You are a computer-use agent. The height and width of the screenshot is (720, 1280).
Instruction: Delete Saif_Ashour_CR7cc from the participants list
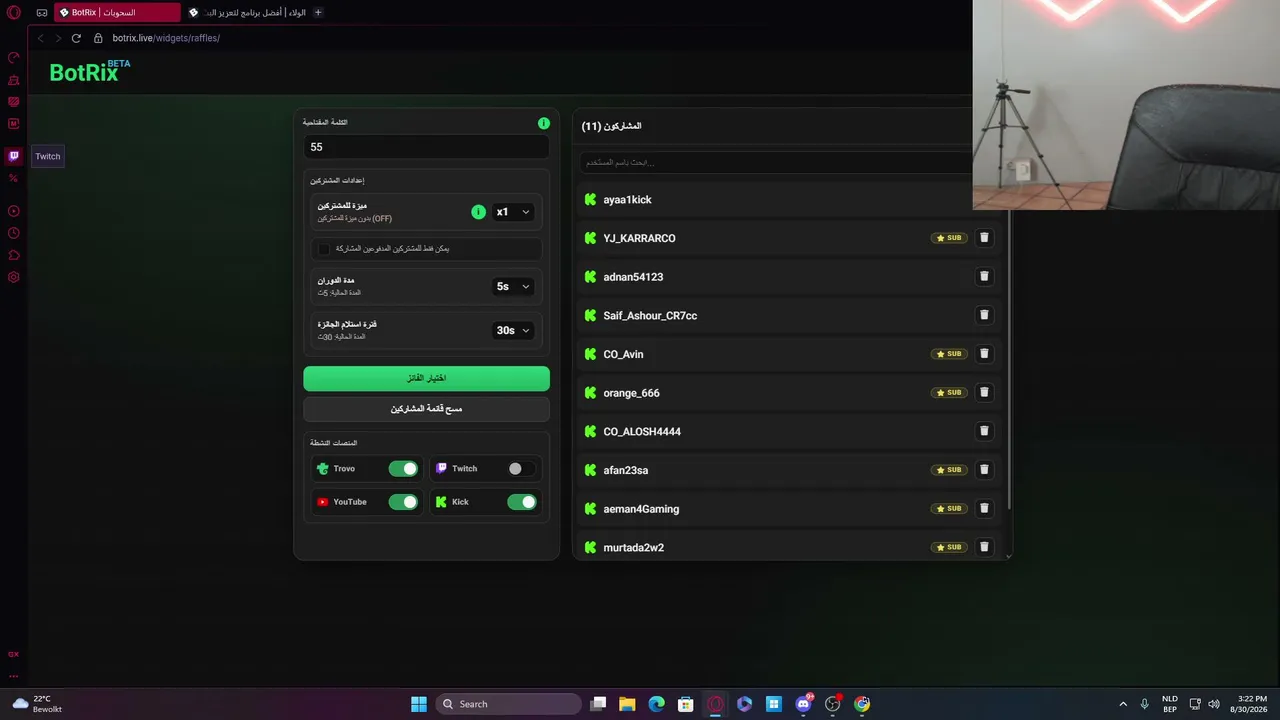point(984,315)
